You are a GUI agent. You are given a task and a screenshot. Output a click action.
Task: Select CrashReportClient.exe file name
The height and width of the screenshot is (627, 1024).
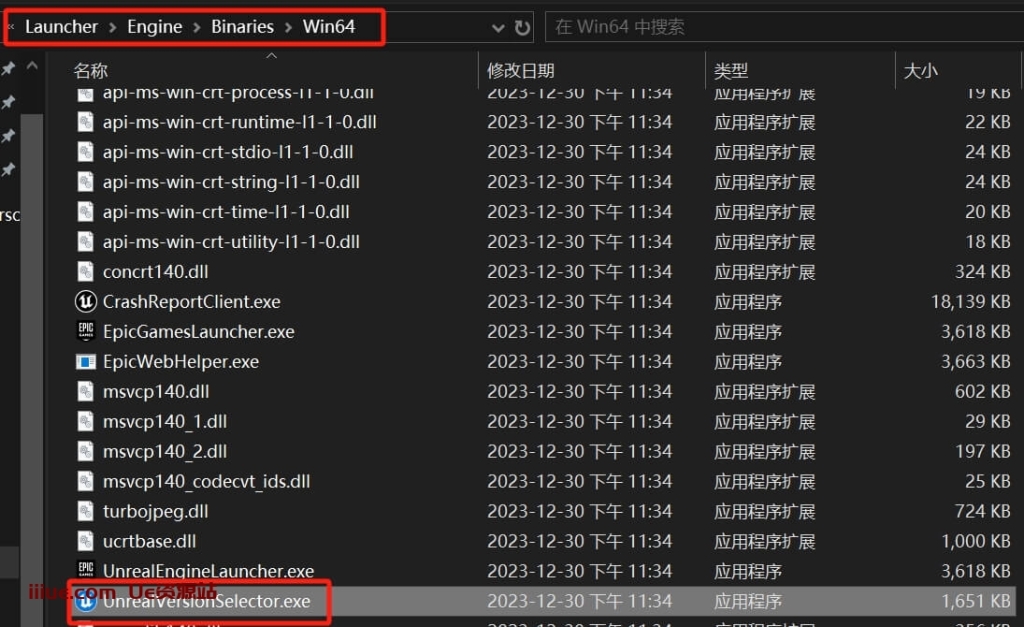(191, 302)
